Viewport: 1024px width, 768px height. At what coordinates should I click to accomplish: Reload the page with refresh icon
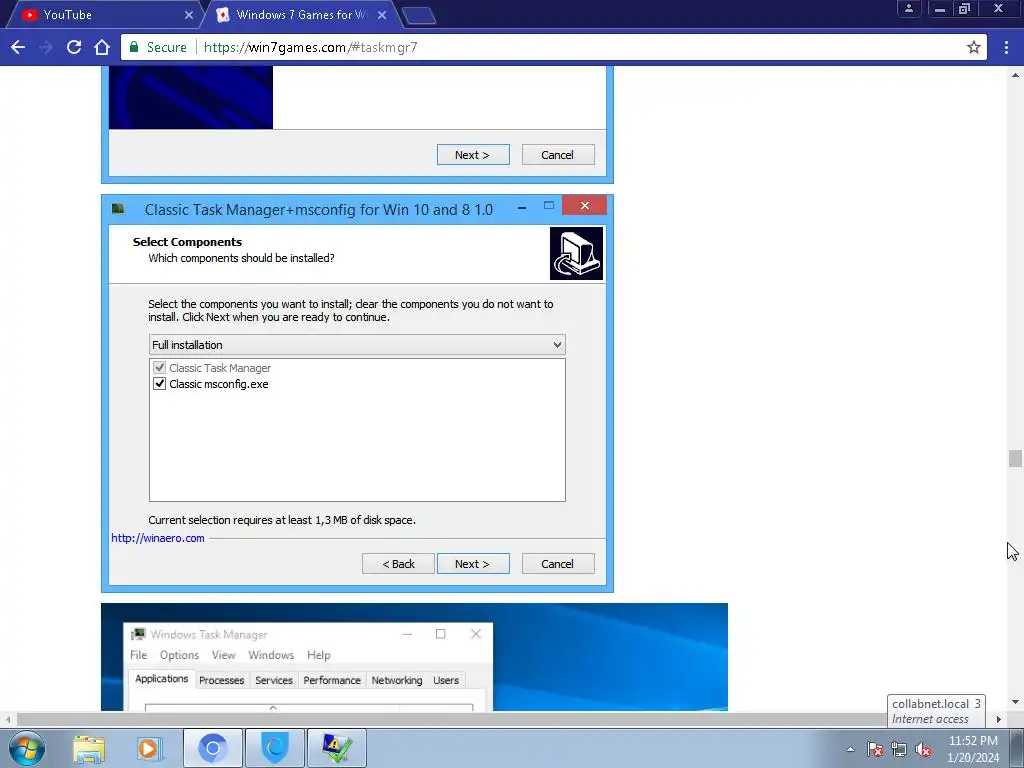click(74, 47)
